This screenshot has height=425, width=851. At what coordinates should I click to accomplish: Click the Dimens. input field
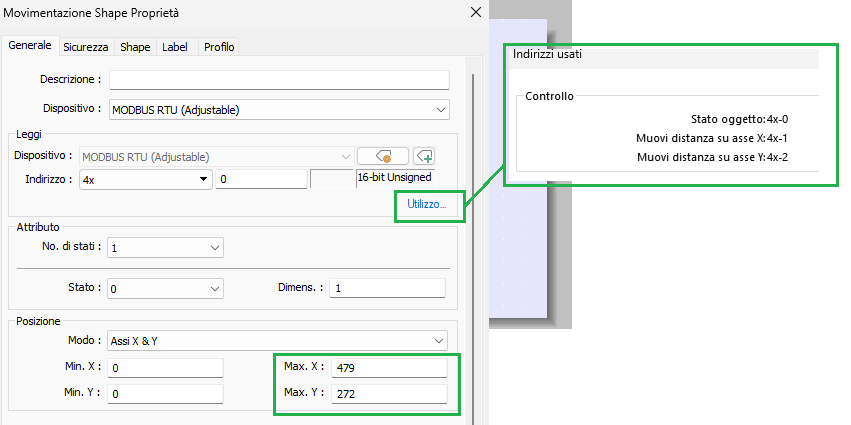click(387, 288)
